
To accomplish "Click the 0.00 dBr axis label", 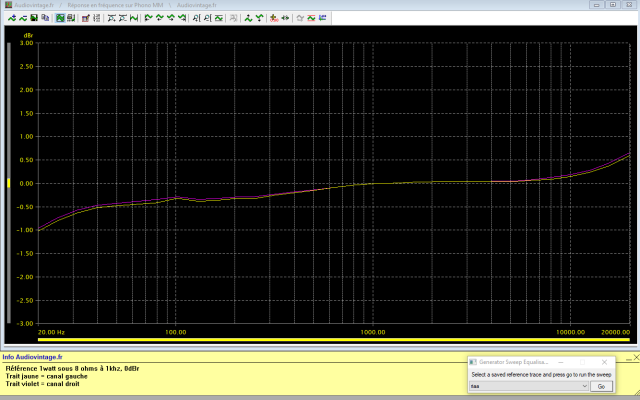I will coord(26,183).
